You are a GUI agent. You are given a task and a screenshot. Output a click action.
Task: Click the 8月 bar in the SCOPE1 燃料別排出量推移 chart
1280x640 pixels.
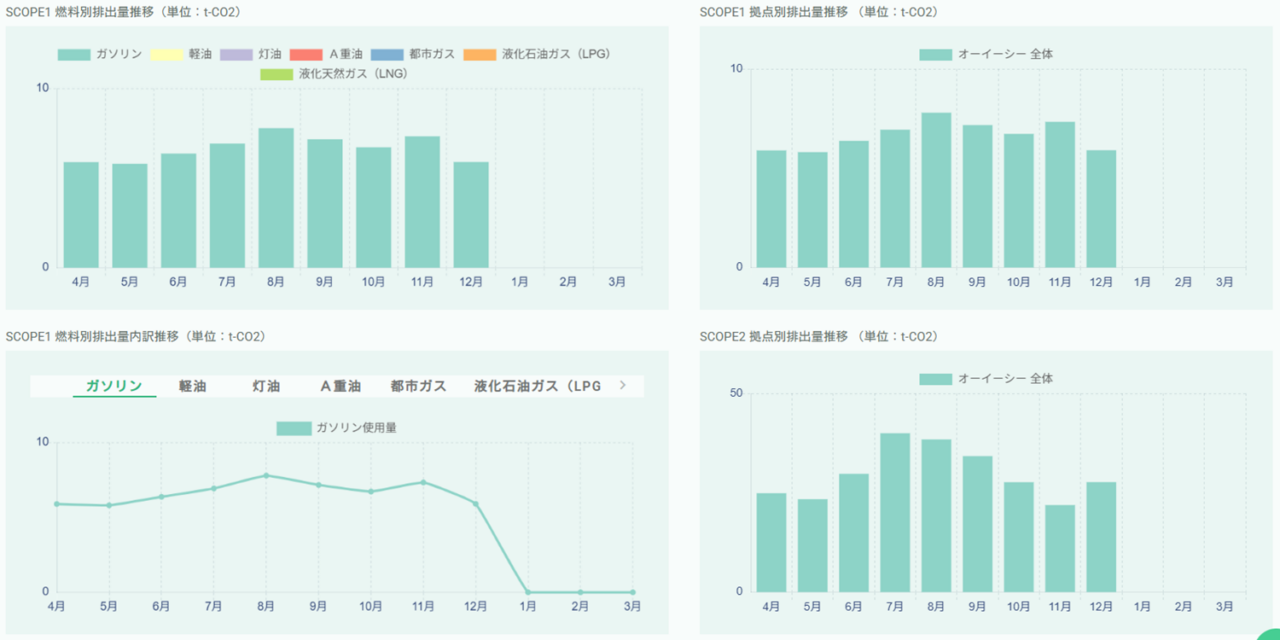pos(276,198)
